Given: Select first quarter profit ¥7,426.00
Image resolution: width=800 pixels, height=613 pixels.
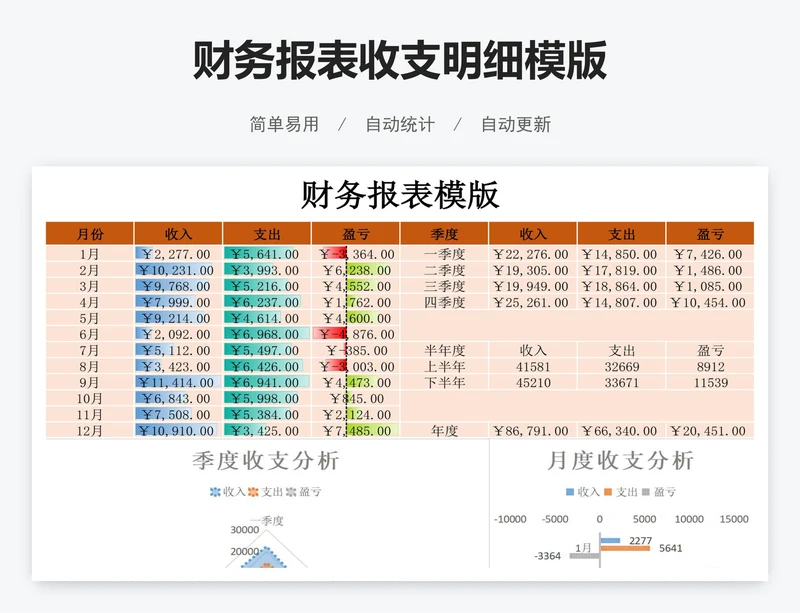Looking at the screenshot, I should [x=710, y=254].
